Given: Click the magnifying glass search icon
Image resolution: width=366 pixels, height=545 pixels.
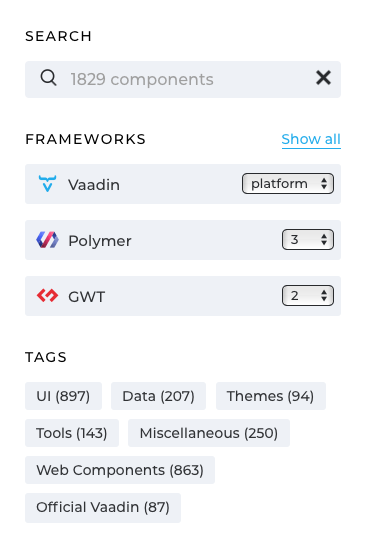Looking at the screenshot, I should [x=48, y=78].
